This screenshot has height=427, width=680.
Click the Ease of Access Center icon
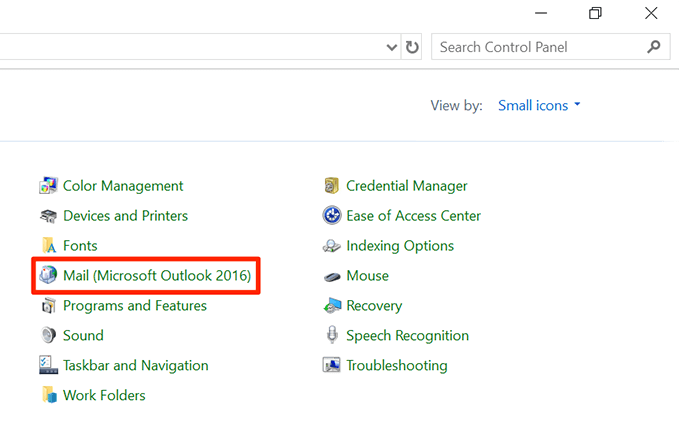click(x=332, y=216)
